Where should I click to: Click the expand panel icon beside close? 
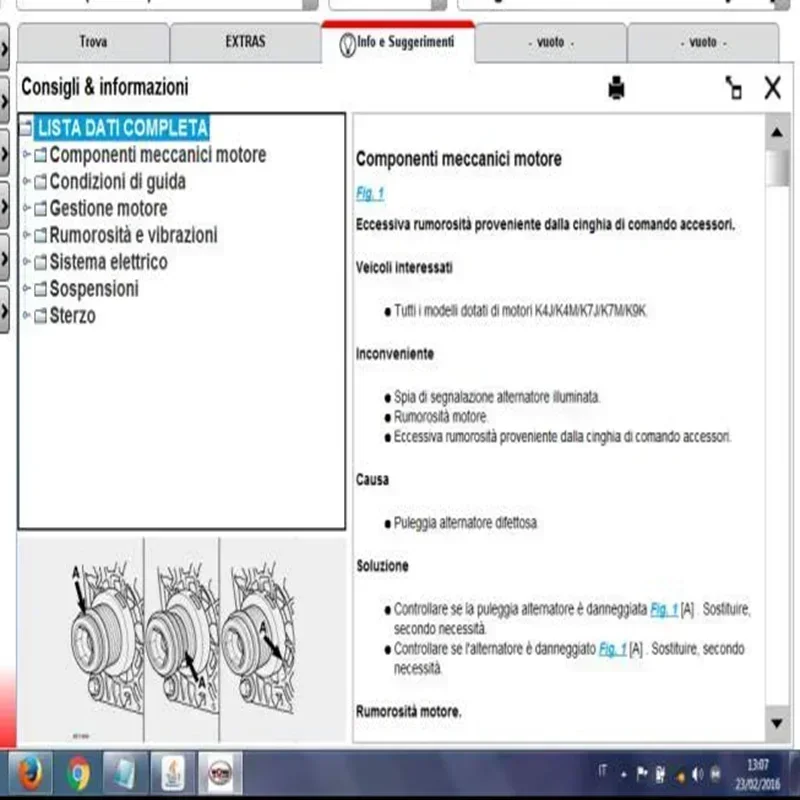click(734, 89)
